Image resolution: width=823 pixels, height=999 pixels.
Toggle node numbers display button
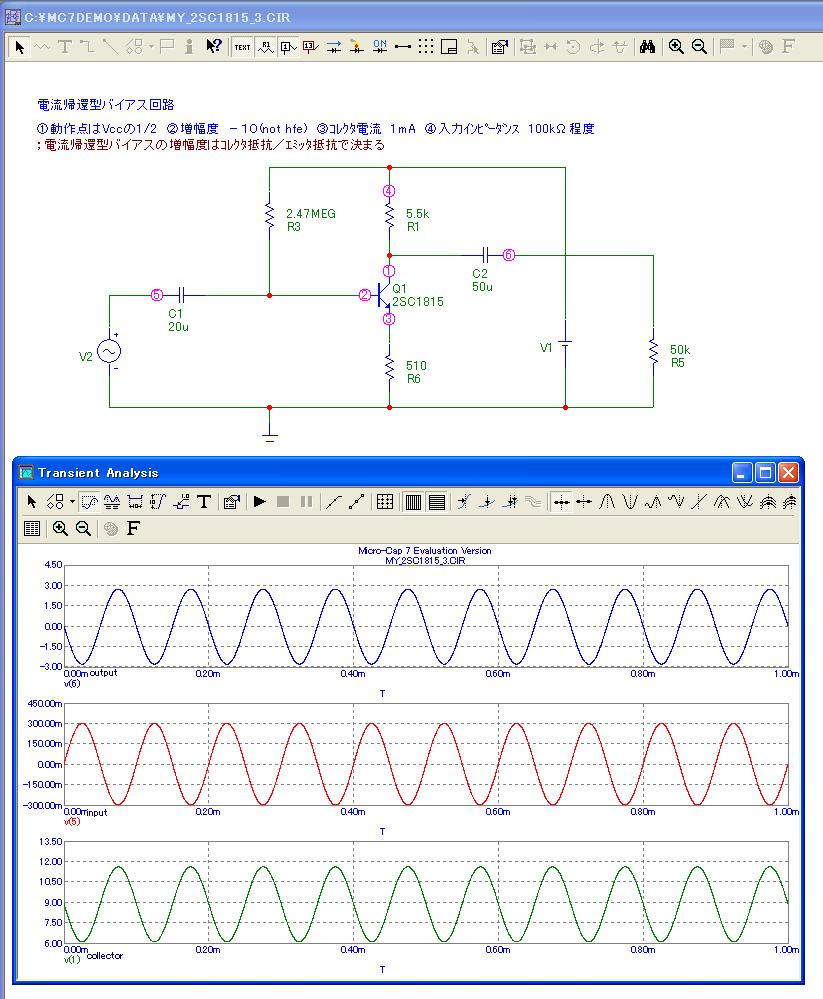(x=288, y=46)
